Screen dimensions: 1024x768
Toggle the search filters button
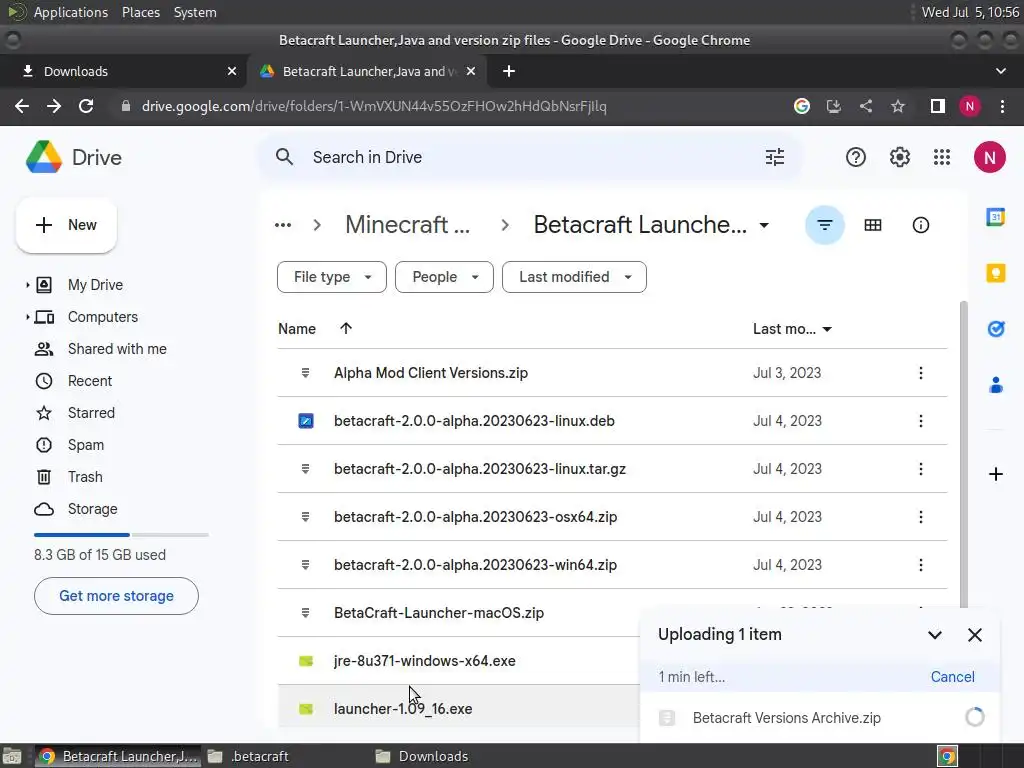pos(825,225)
